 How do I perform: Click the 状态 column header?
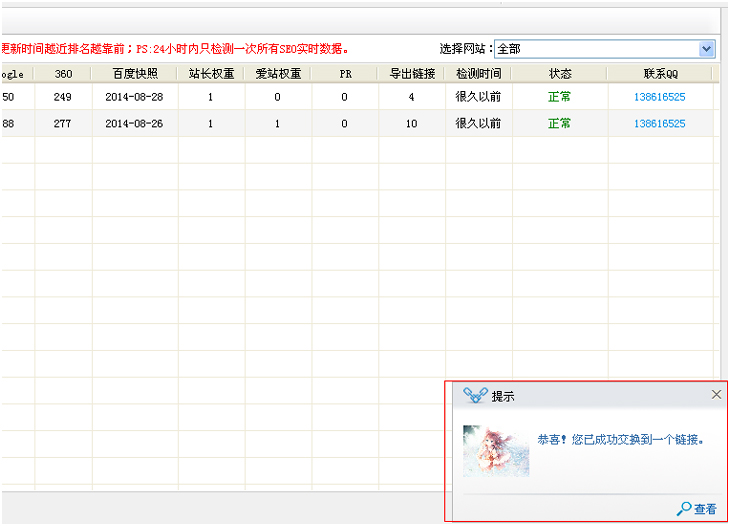560,73
